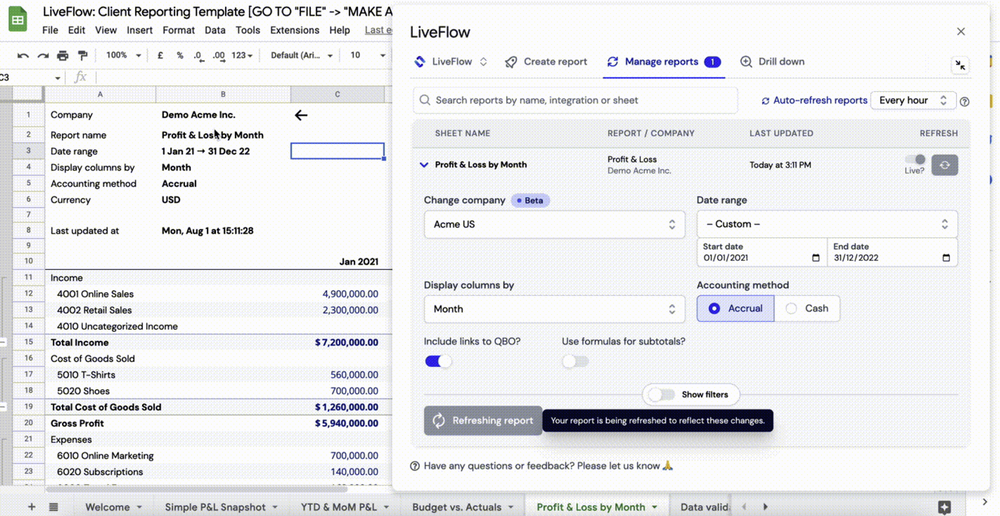Click the Drill down magnifier icon
Screen dimensions: 1000x516
click(x=746, y=62)
